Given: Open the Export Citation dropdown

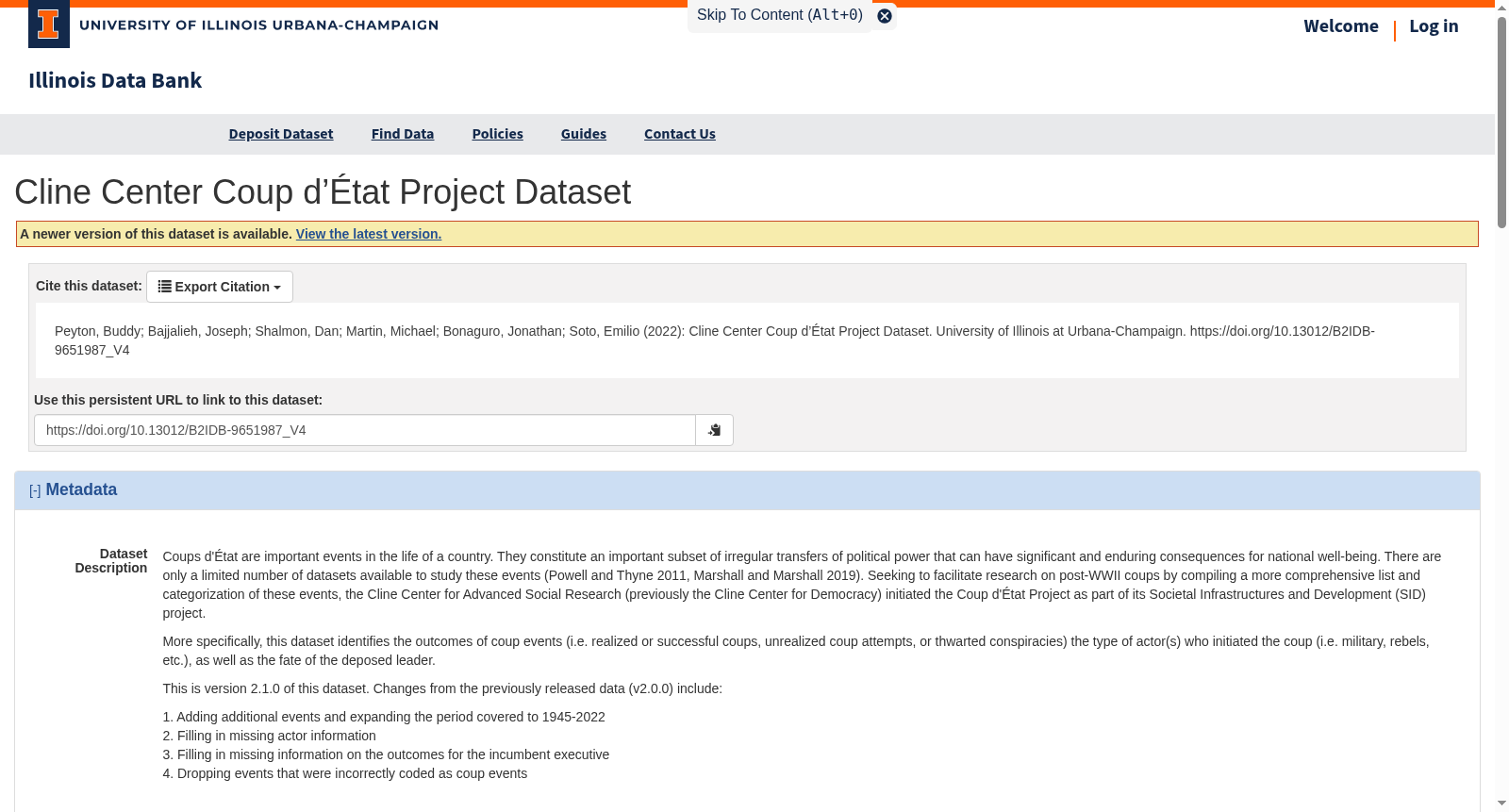Looking at the screenshot, I should coord(220,287).
